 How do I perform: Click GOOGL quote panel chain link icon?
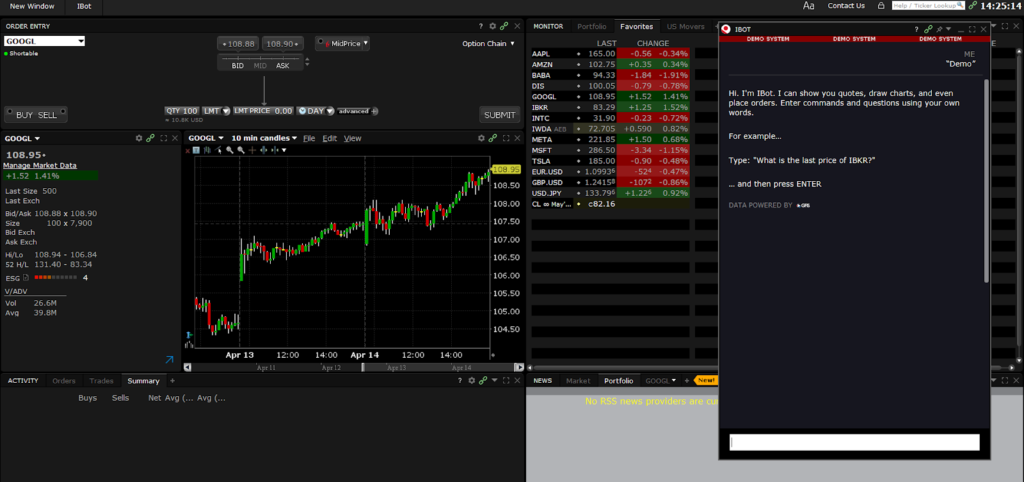(150, 138)
